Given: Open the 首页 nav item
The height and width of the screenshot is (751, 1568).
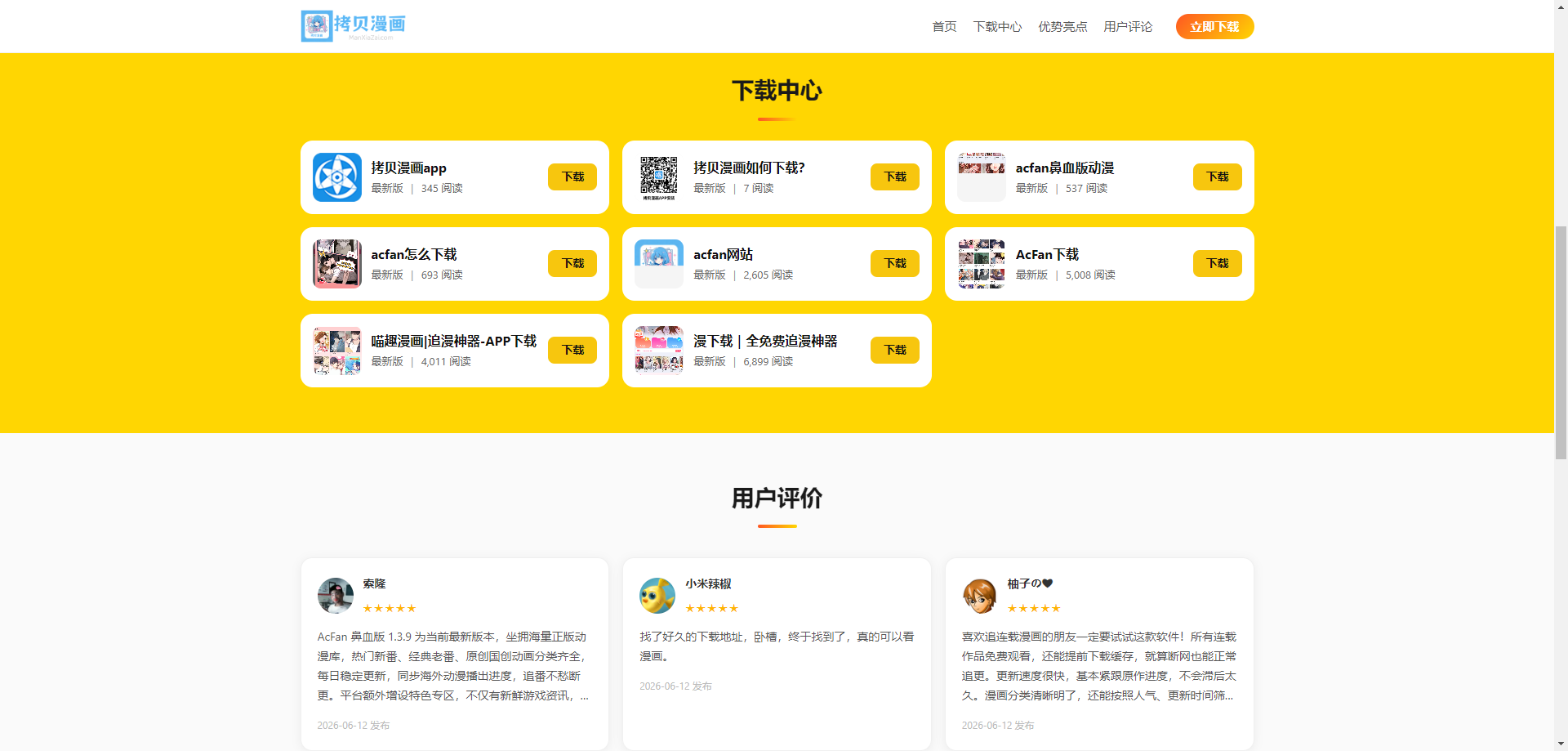Looking at the screenshot, I should point(944,27).
